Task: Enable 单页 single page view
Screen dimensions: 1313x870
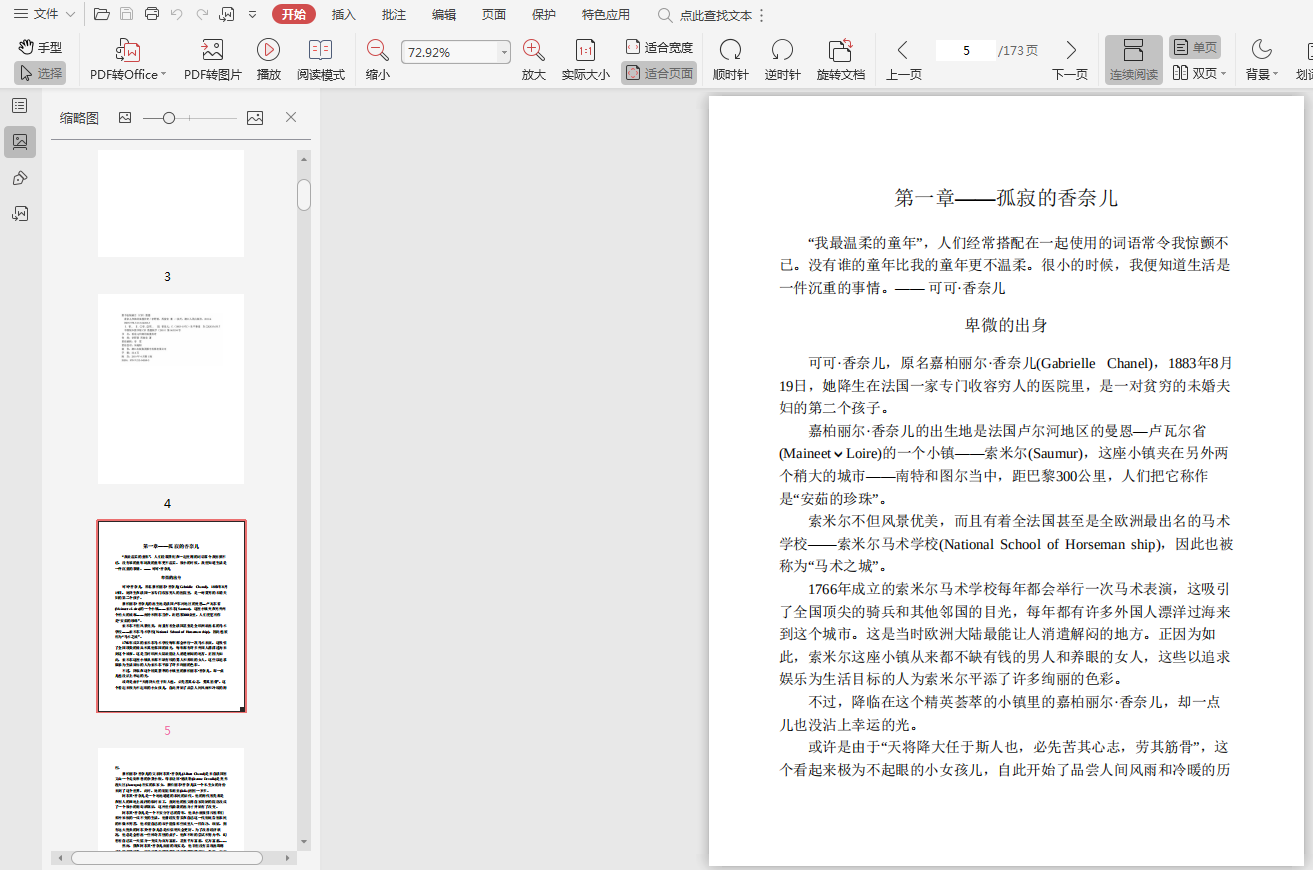Action: [1195, 47]
